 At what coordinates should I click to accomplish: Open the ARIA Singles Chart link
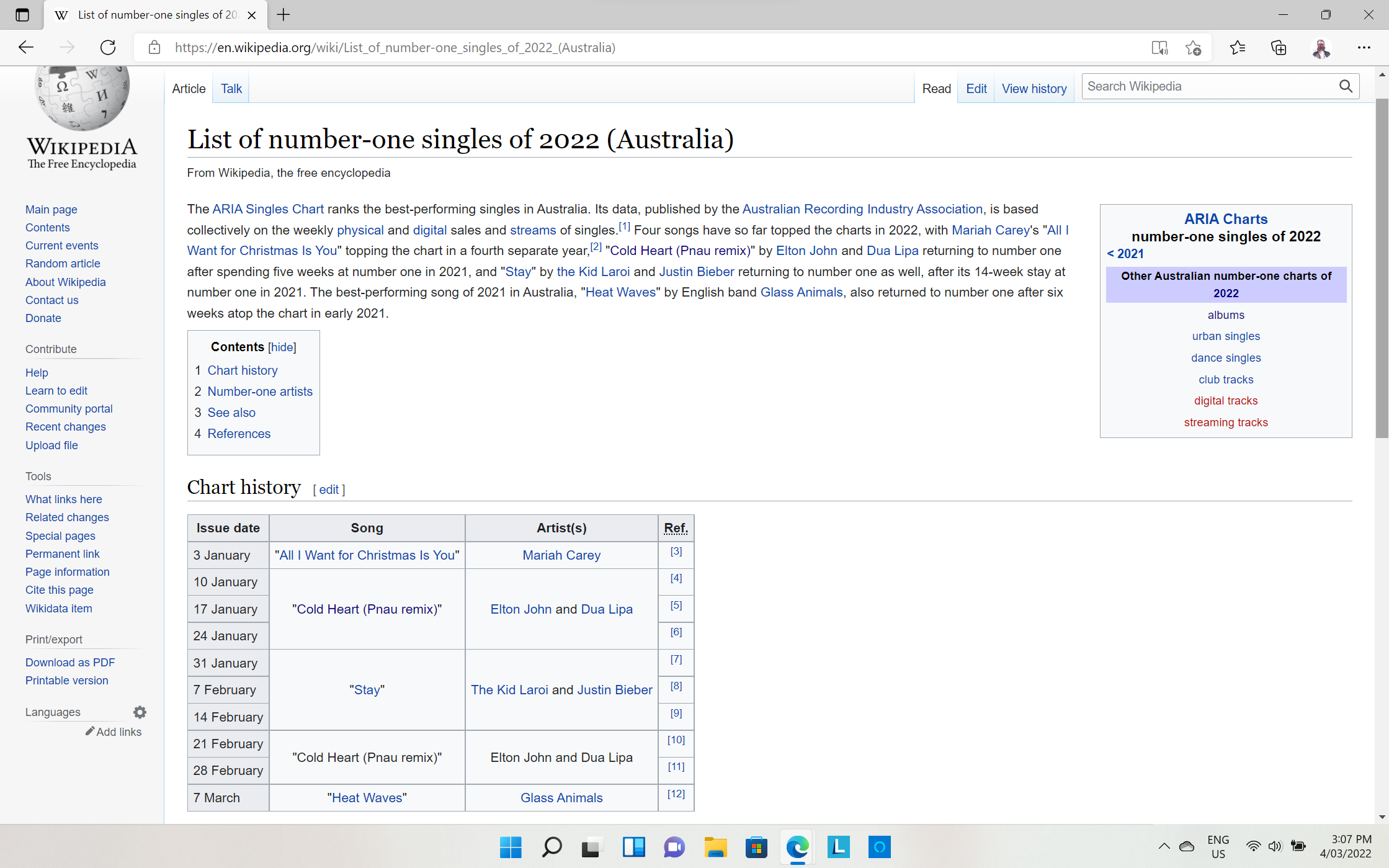268,209
